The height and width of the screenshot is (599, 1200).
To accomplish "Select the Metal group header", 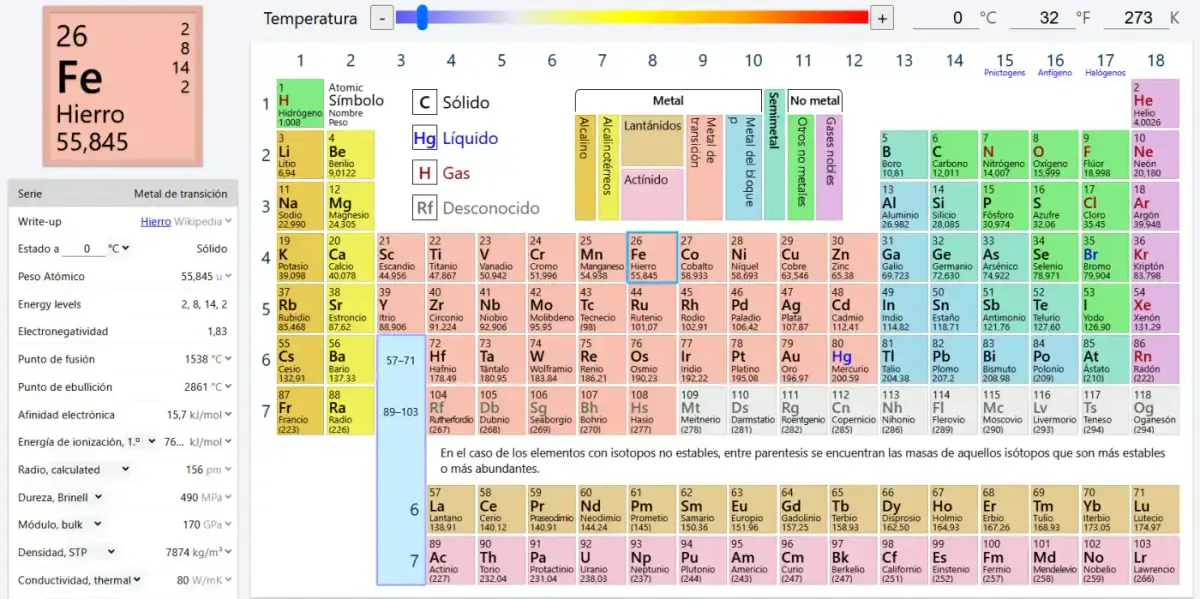I will coord(668,101).
